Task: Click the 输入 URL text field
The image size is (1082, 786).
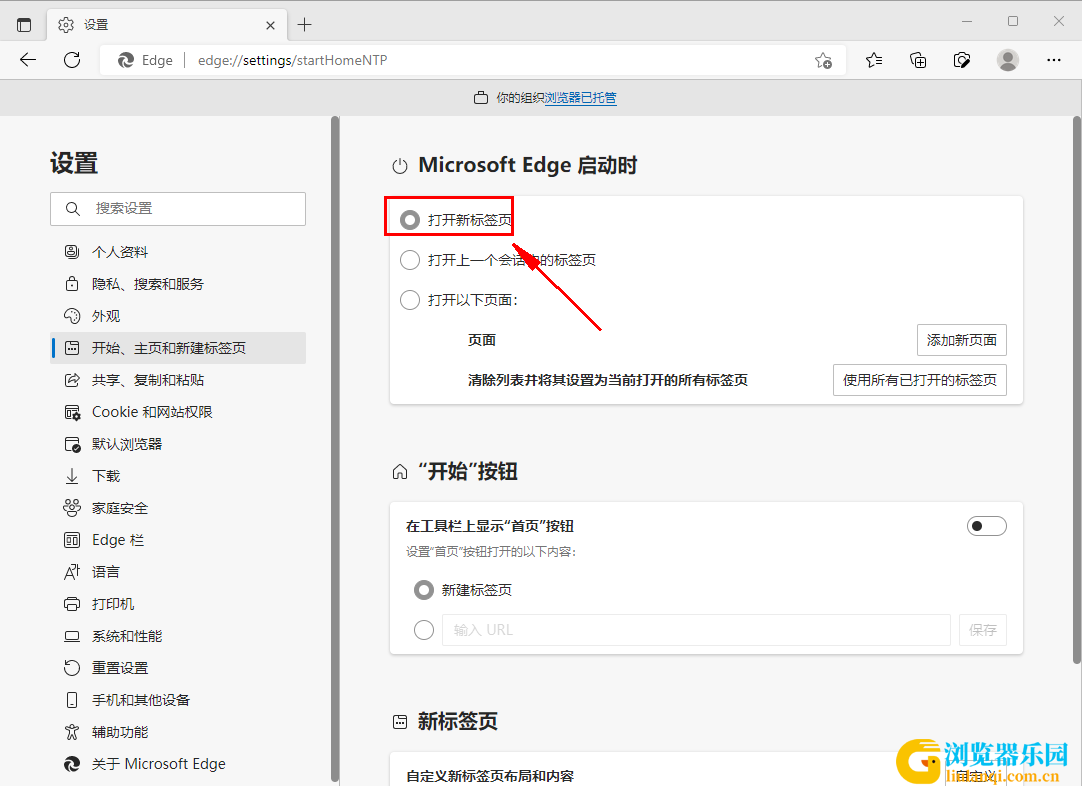Action: [x=696, y=630]
